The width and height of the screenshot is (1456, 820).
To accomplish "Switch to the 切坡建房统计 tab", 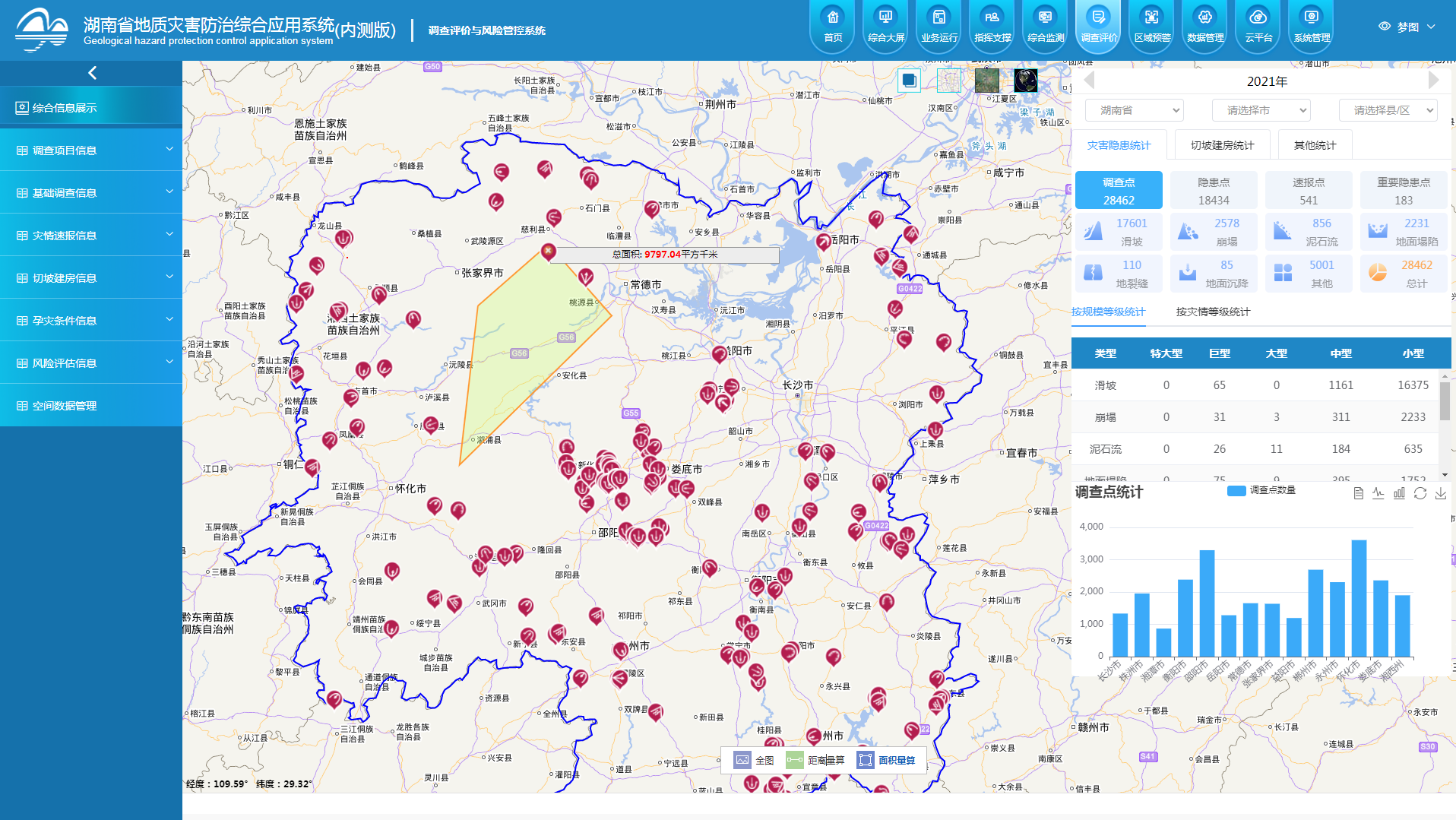I will [x=1222, y=145].
